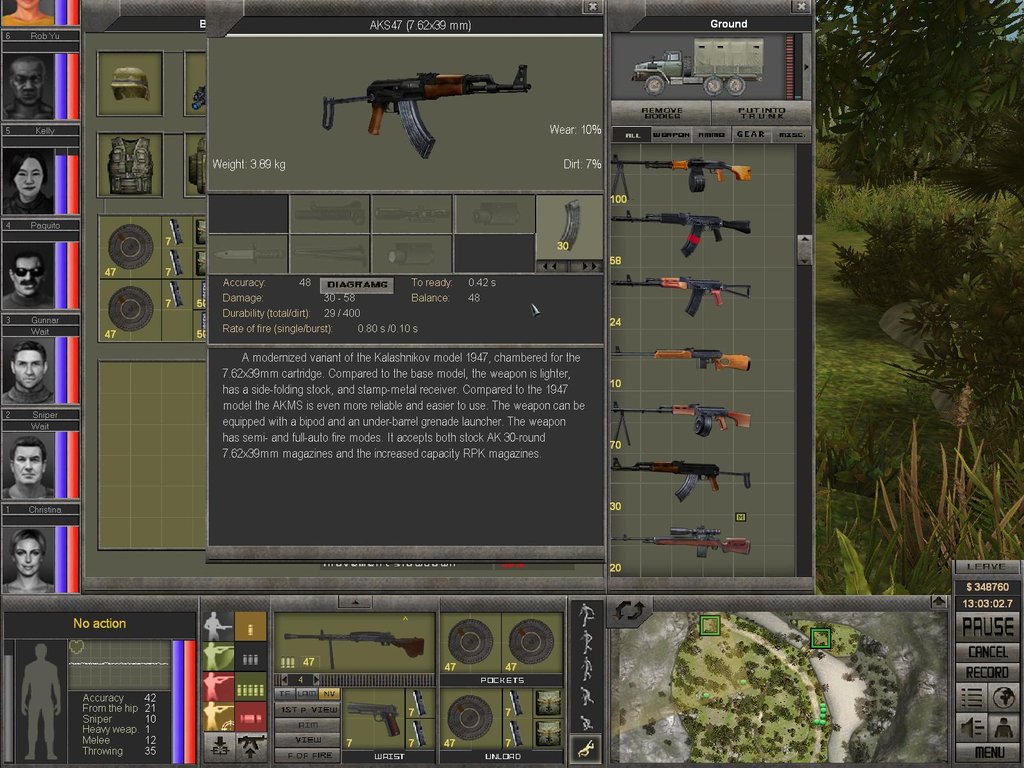Choose long five-round burst fire mode
The image size is (1024, 768).
click(x=250, y=688)
